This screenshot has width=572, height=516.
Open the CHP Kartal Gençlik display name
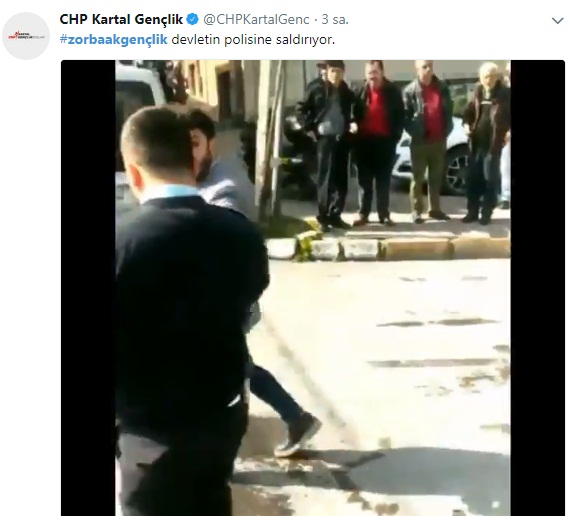121,19
